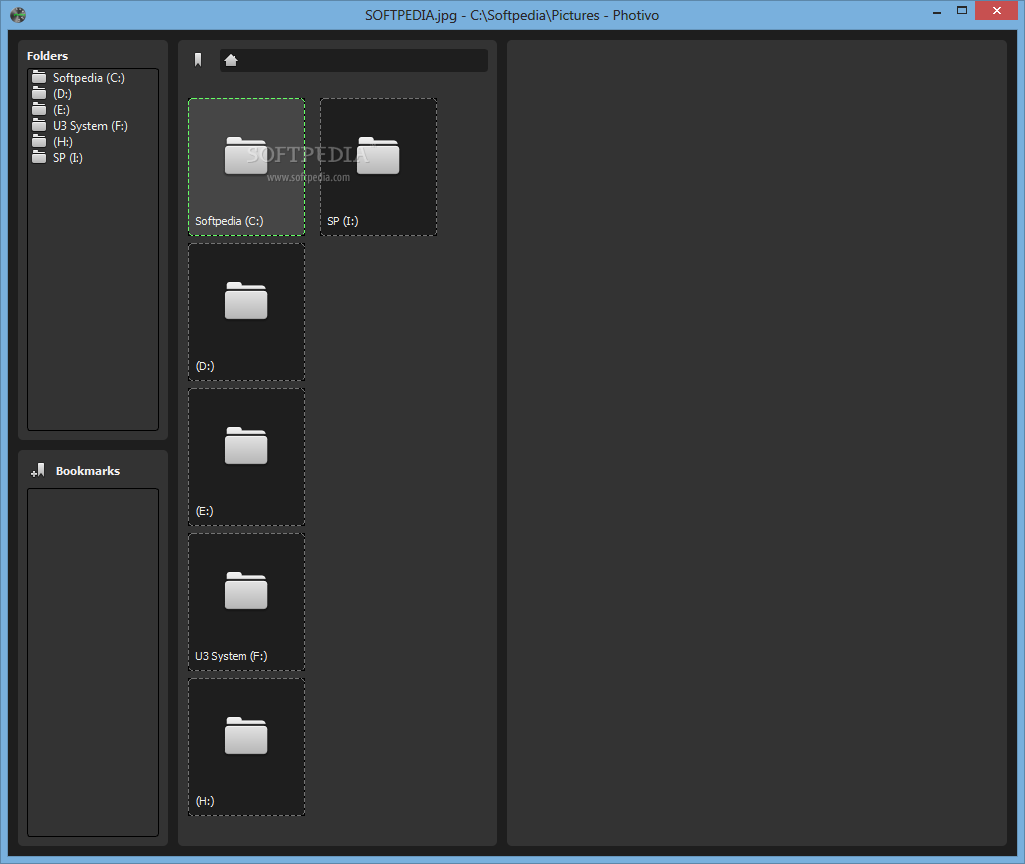Close the Photivo window
Screen dimensions: 1025x864
(x=997, y=10)
